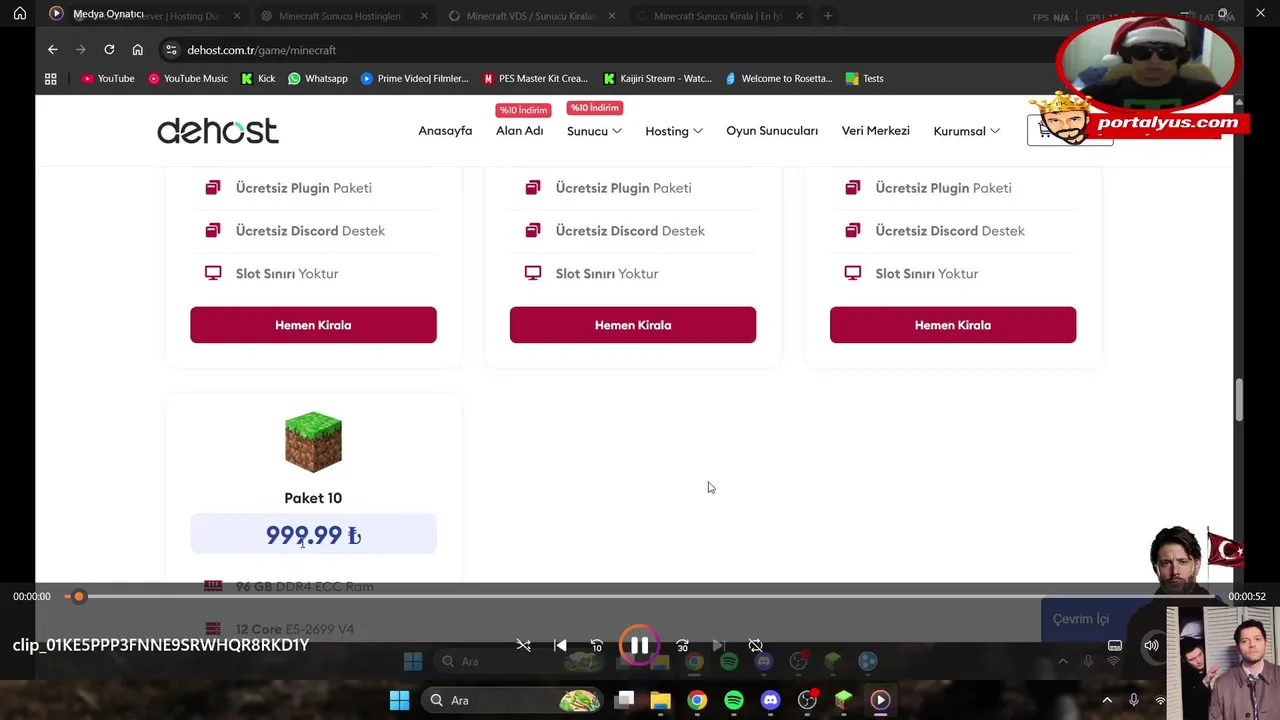Click the dehost logo

point(218,131)
